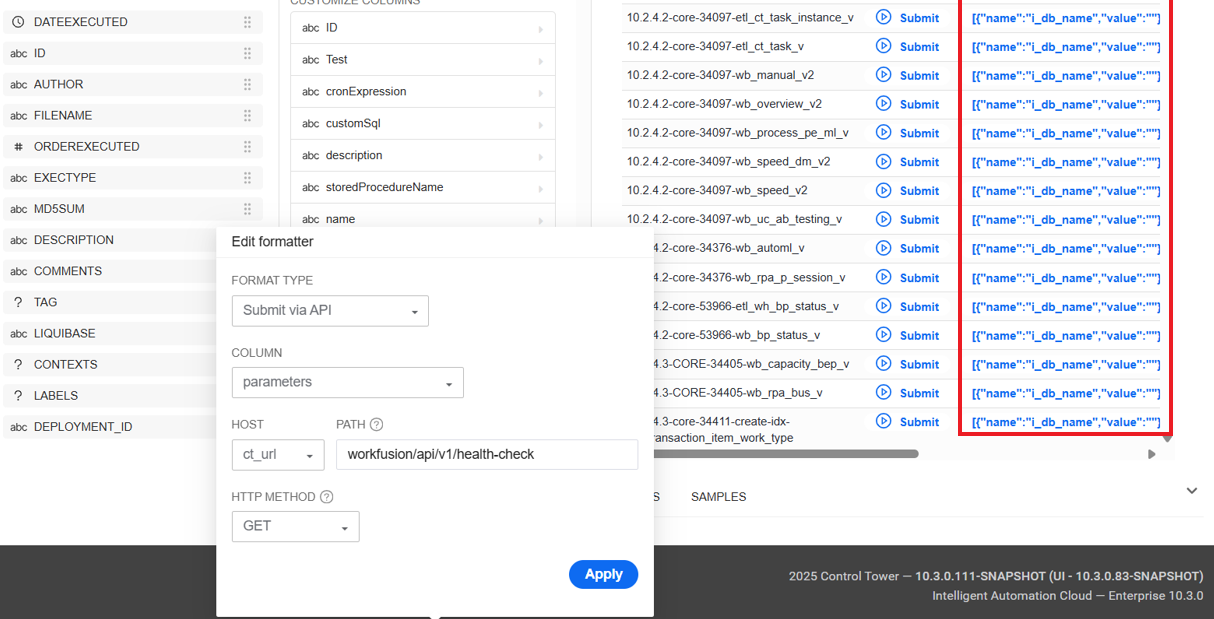Screen dimensions: 1214x619
Task: Expand the cronExpression column arrow
Action: (540, 92)
